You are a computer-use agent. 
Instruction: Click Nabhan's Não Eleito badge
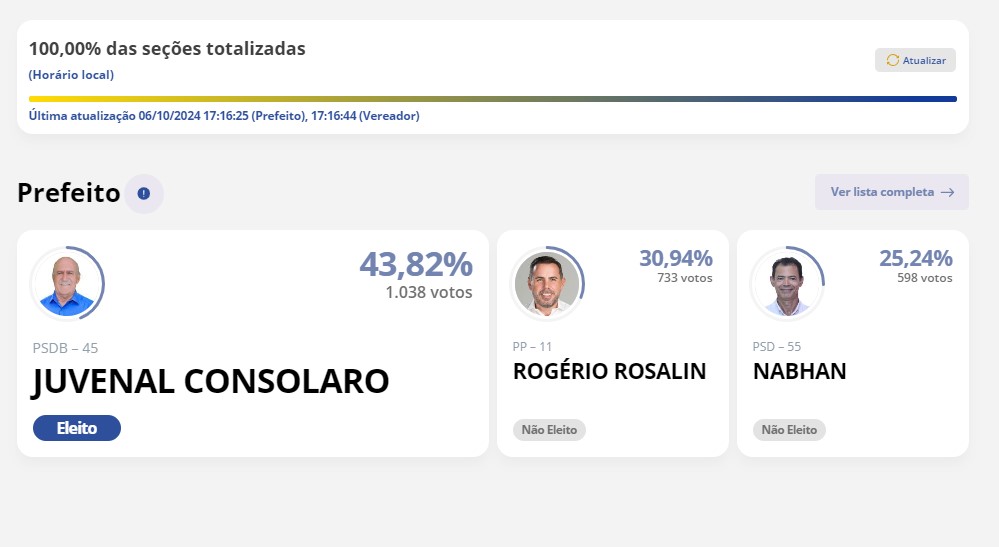(789, 430)
